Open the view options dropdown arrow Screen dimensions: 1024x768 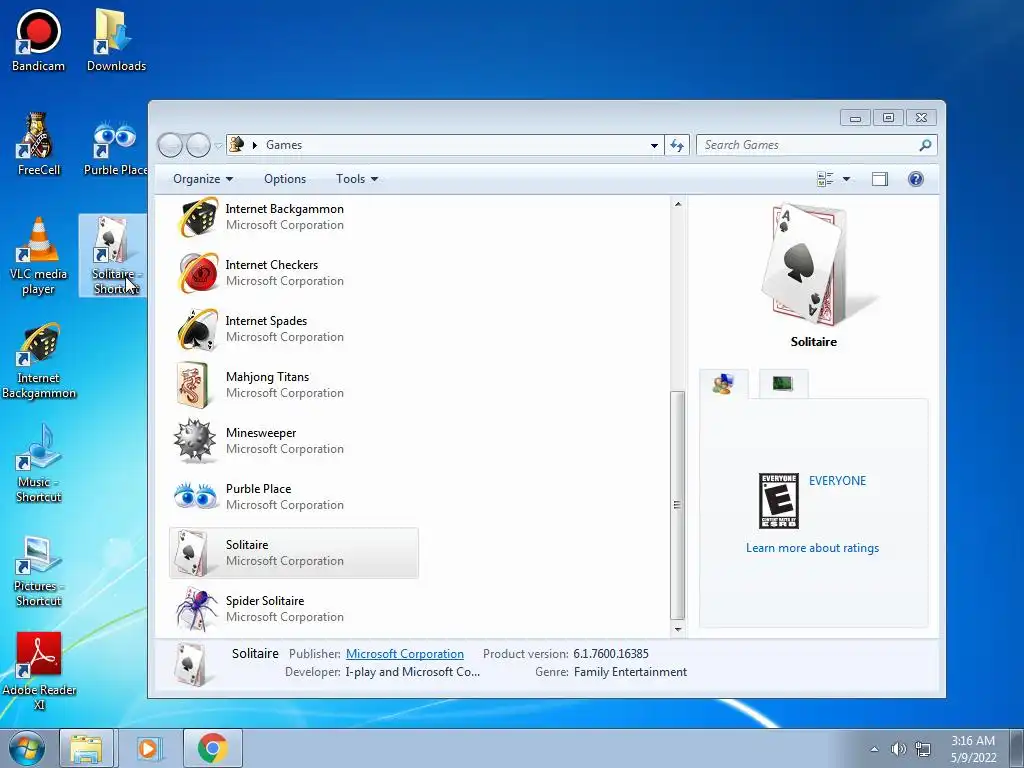[x=846, y=179]
